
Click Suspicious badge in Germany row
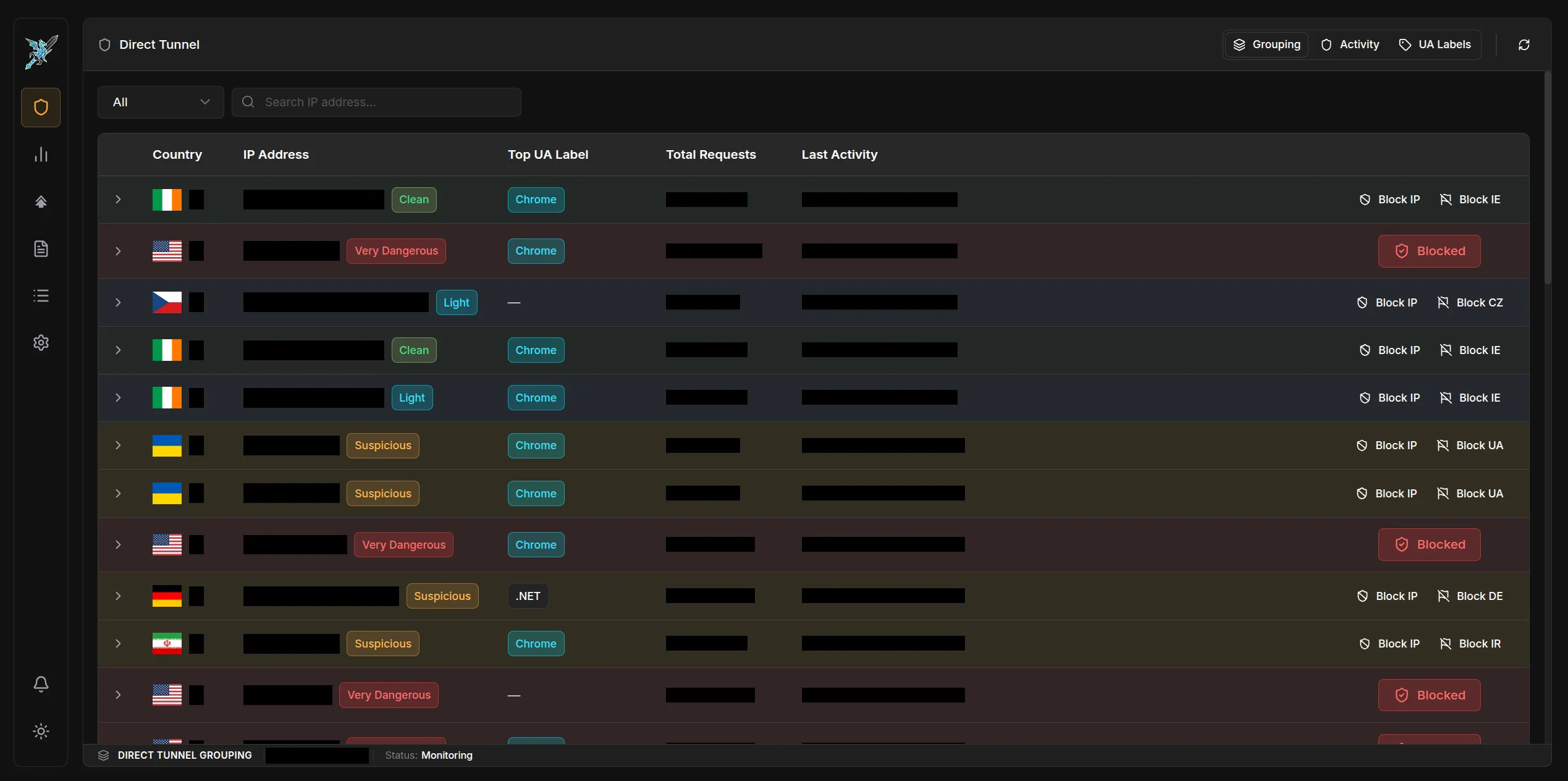tap(442, 596)
